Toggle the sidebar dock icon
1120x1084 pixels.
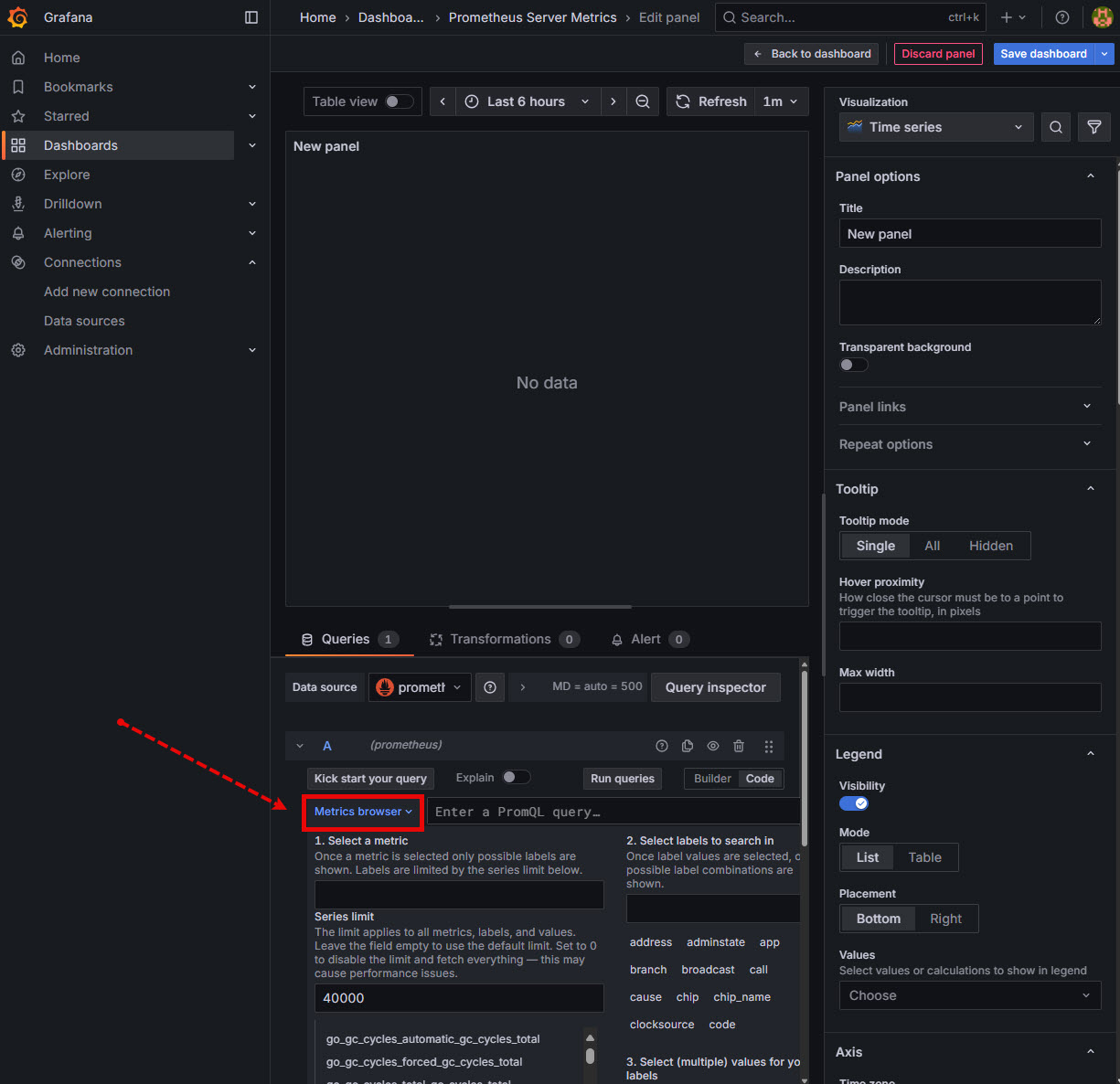tap(251, 17)
